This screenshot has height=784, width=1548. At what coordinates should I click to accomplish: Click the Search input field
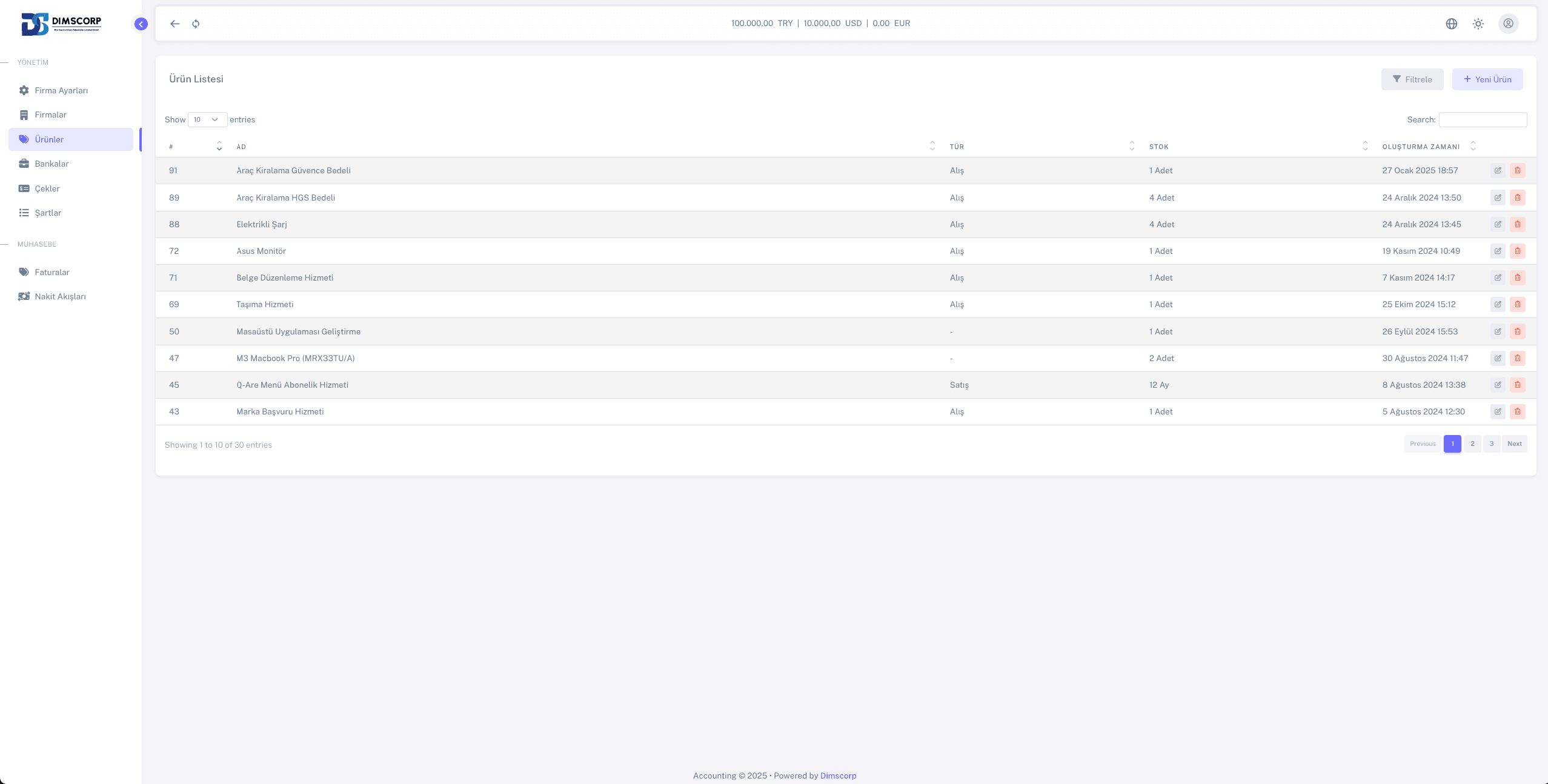[x=1482, y=119]
